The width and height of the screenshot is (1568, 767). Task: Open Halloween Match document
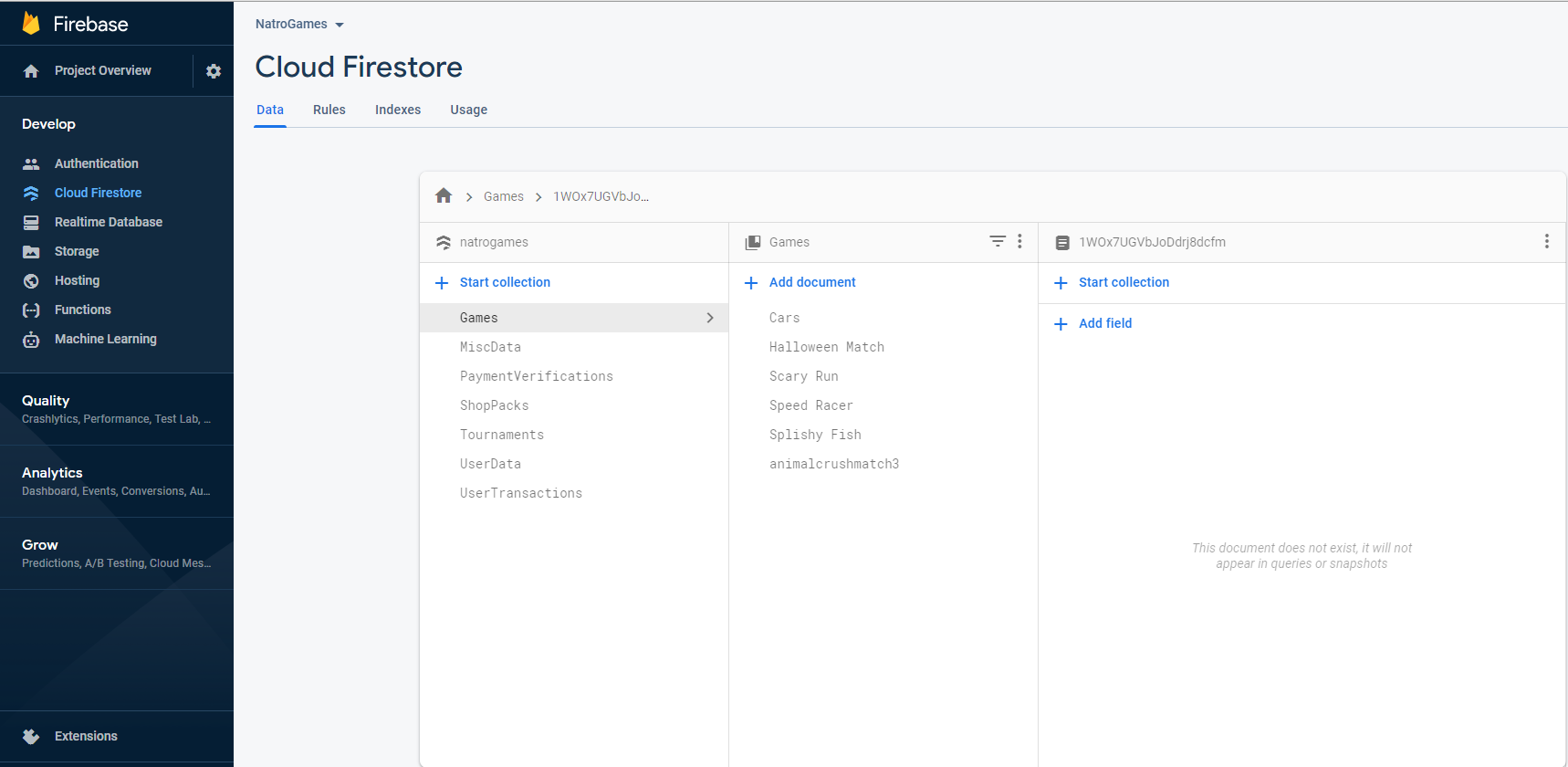coord(883,347)
